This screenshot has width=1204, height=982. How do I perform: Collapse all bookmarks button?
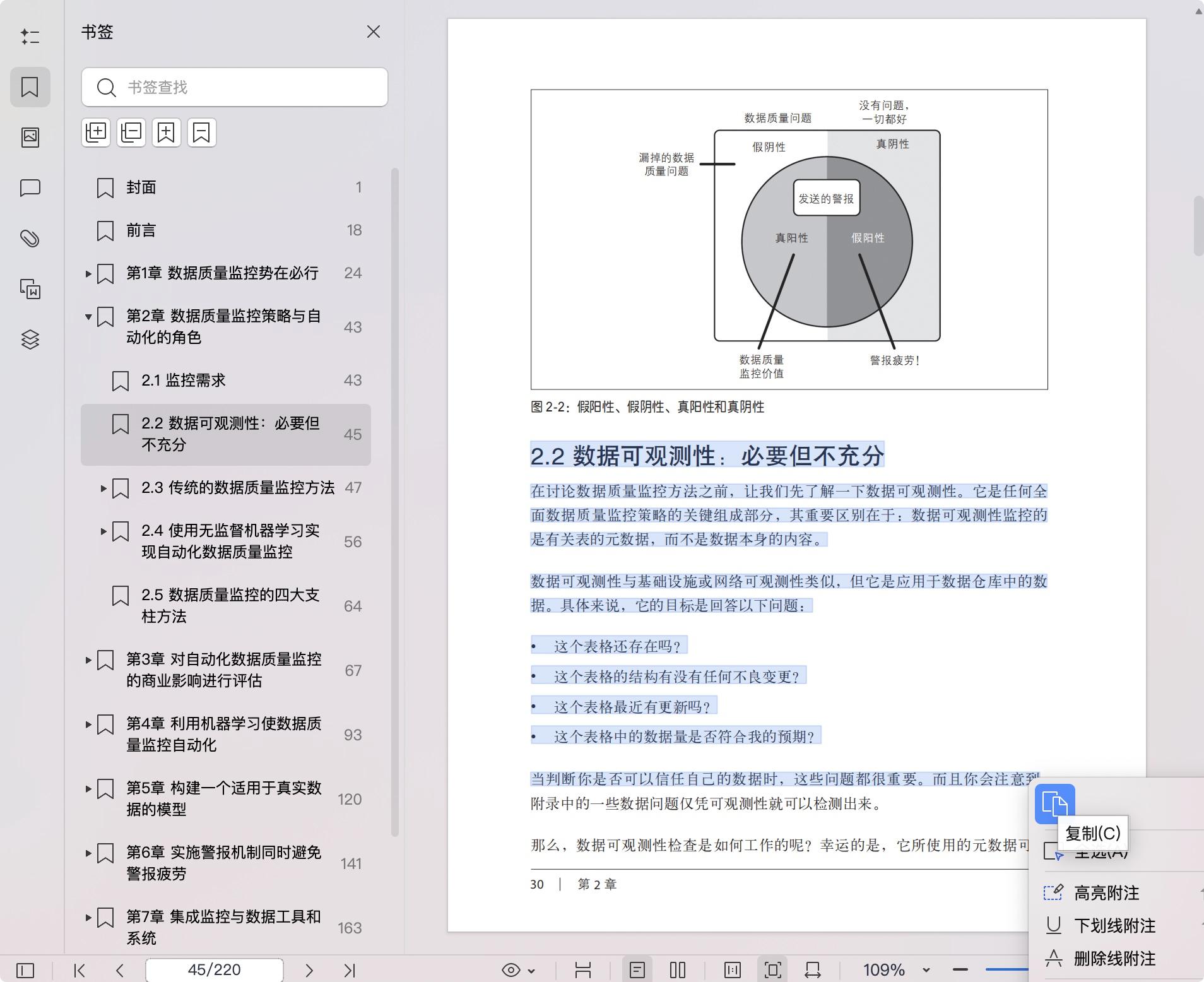pos(131,133)
